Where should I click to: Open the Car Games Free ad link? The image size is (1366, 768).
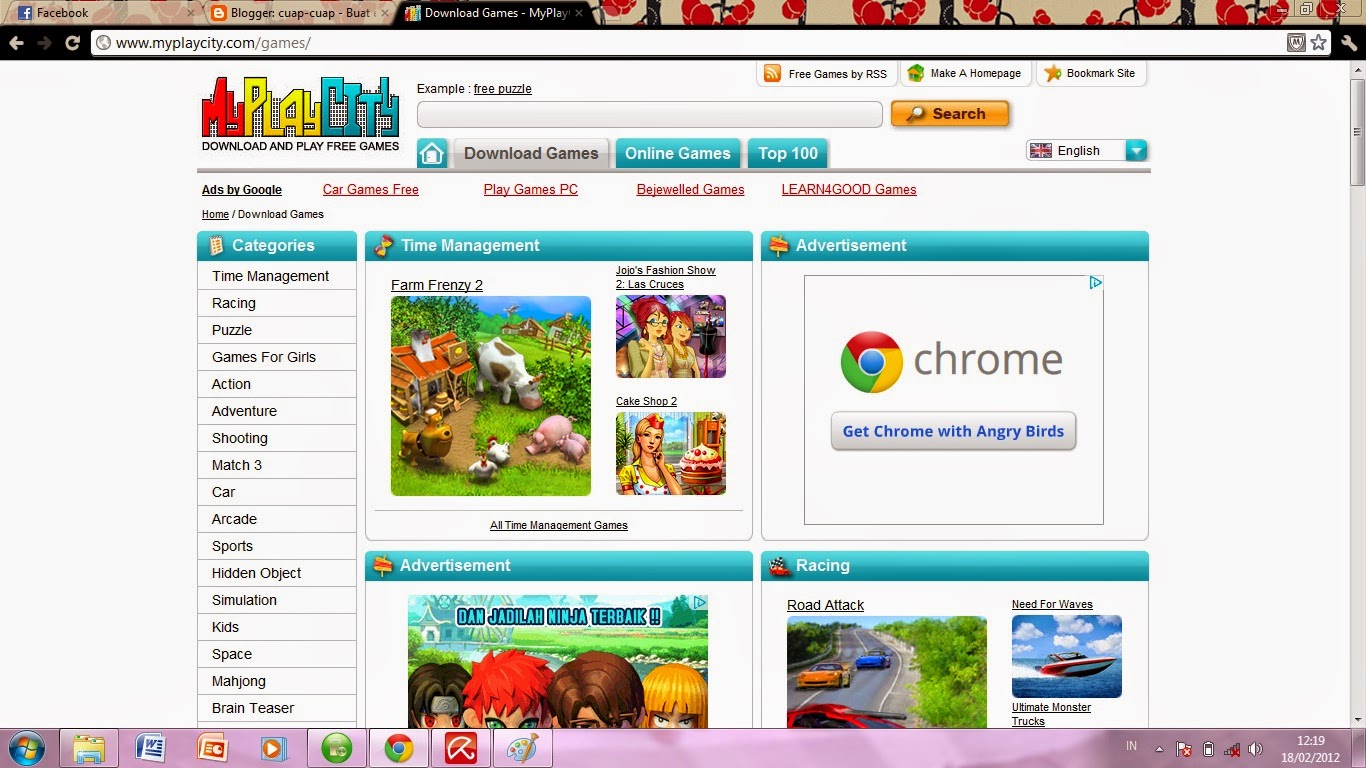point(371,189)
